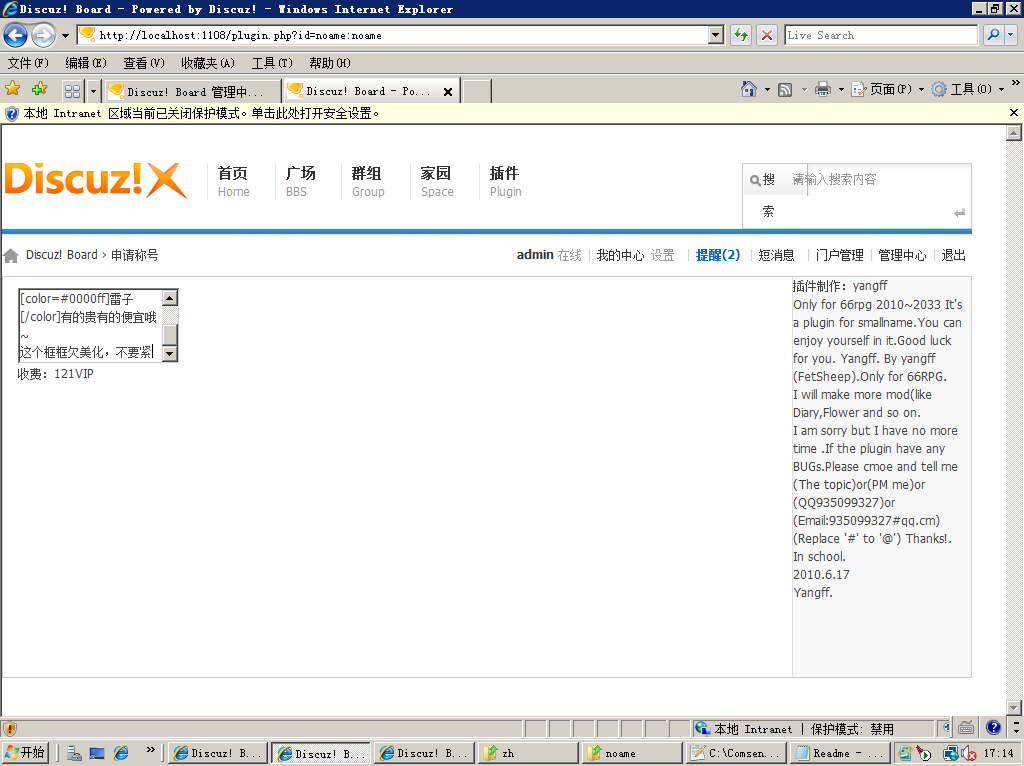Viewport: 1024px width, 766px height.
Task: Open the 收藏夹(A) favorites menu
Action: (x=208, y=63)
